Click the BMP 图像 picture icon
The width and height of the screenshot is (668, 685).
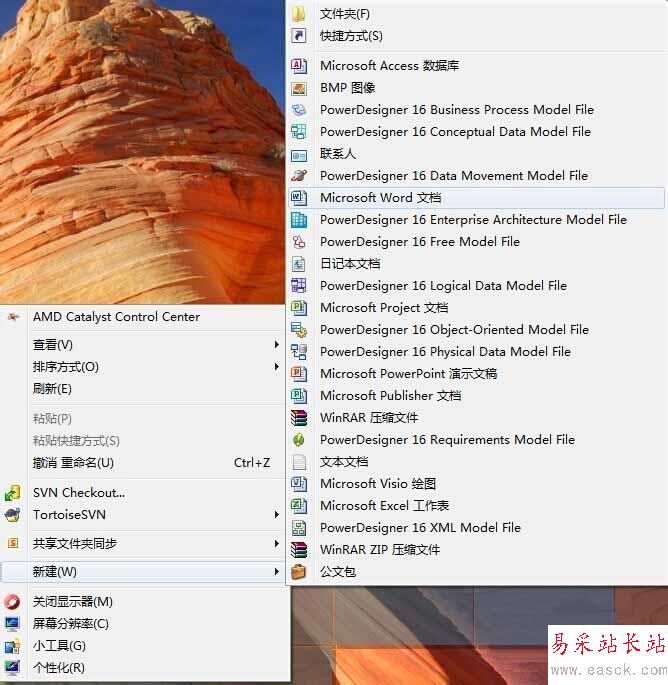tap(299, 88)
